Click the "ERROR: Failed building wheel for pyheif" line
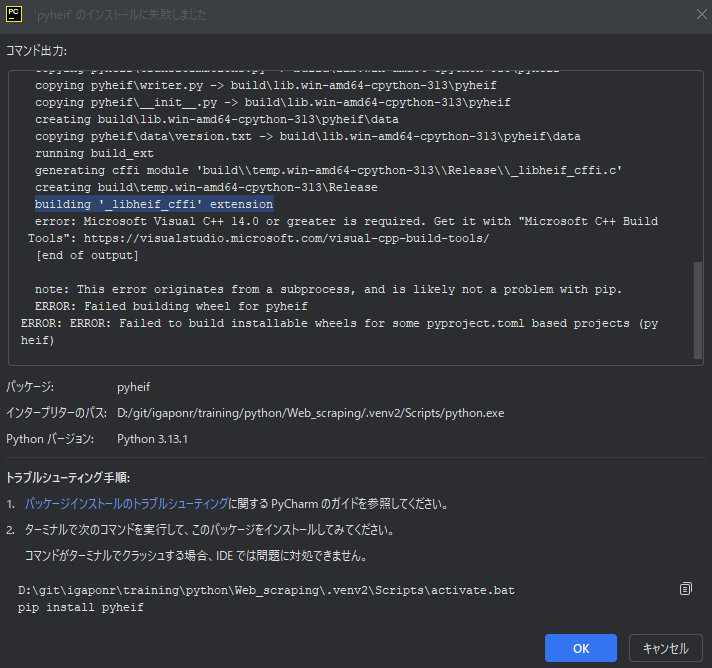Screen dimensions: 712x668 (171, 307)
